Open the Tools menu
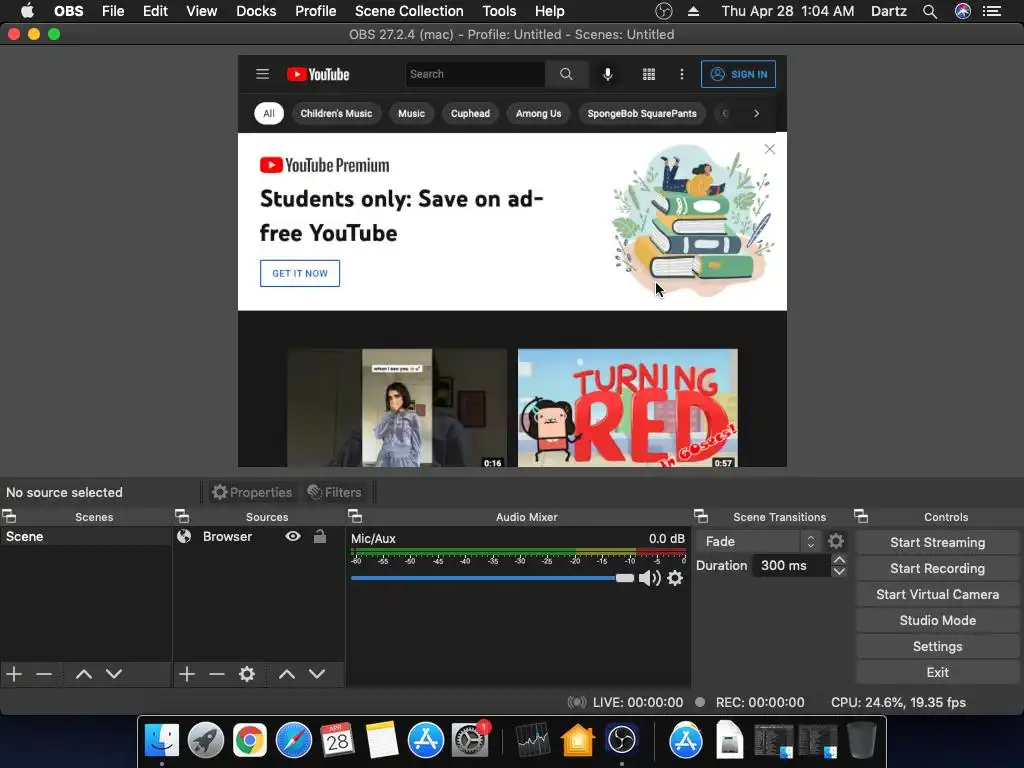The height and width of the screenshot is (768, 1024). [499, 11]
